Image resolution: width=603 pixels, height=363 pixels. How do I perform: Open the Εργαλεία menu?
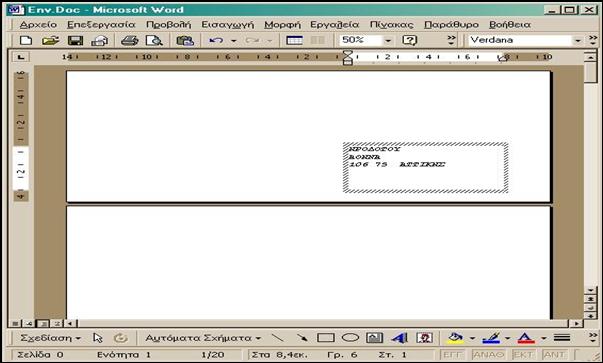coord(335,25)
